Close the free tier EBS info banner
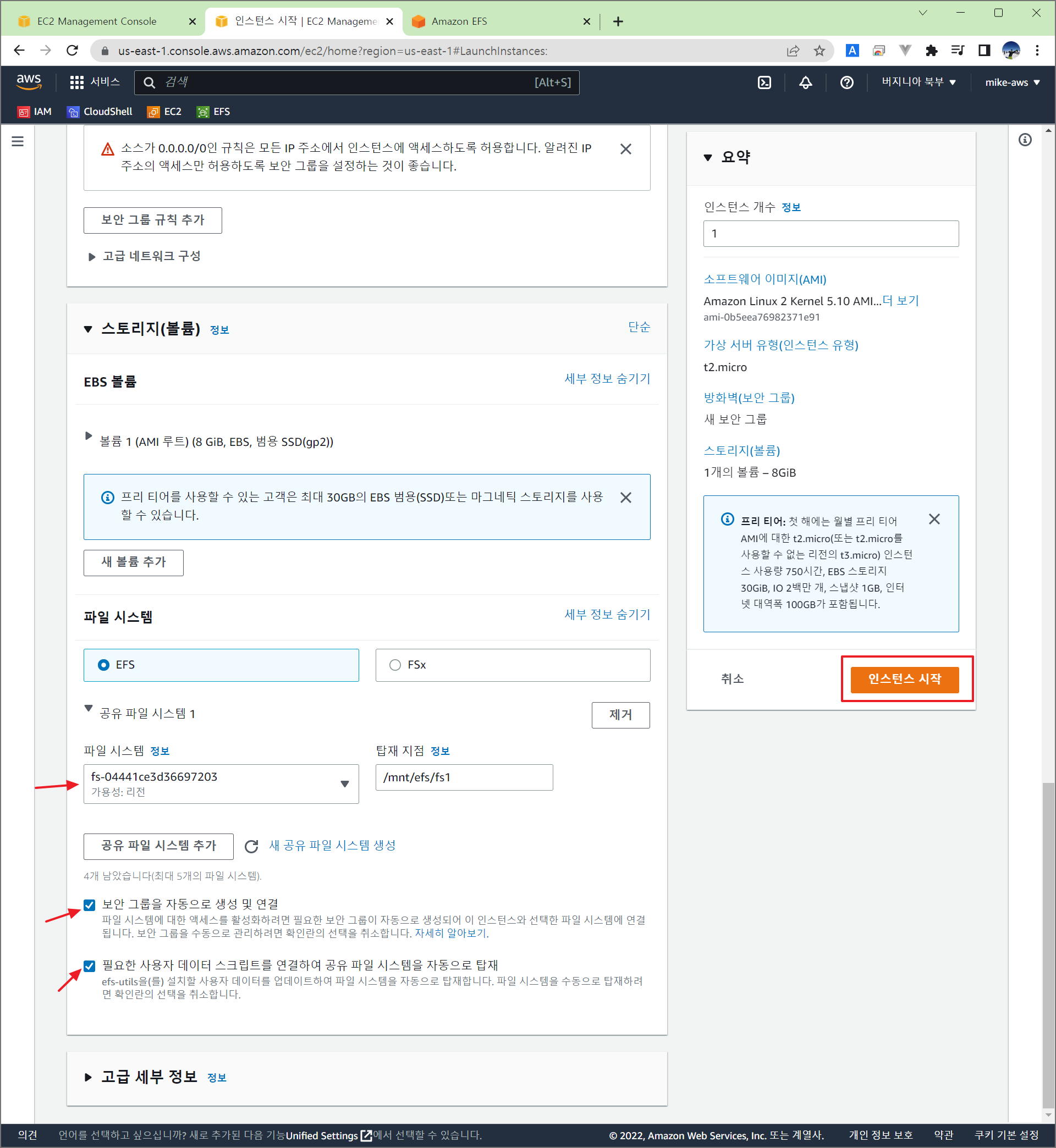The image size is (1056, 1148). [626, 498]
